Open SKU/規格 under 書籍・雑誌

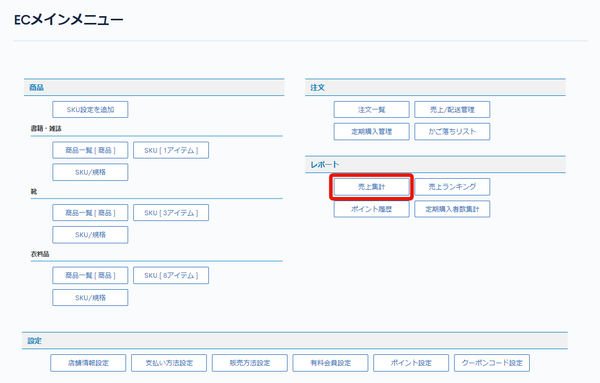click(90, 172)
